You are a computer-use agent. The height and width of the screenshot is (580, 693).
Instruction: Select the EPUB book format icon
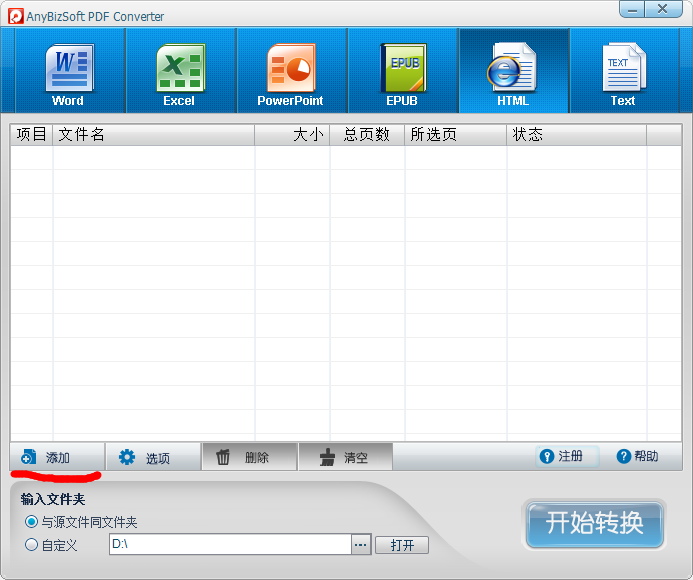click(403, 71)
